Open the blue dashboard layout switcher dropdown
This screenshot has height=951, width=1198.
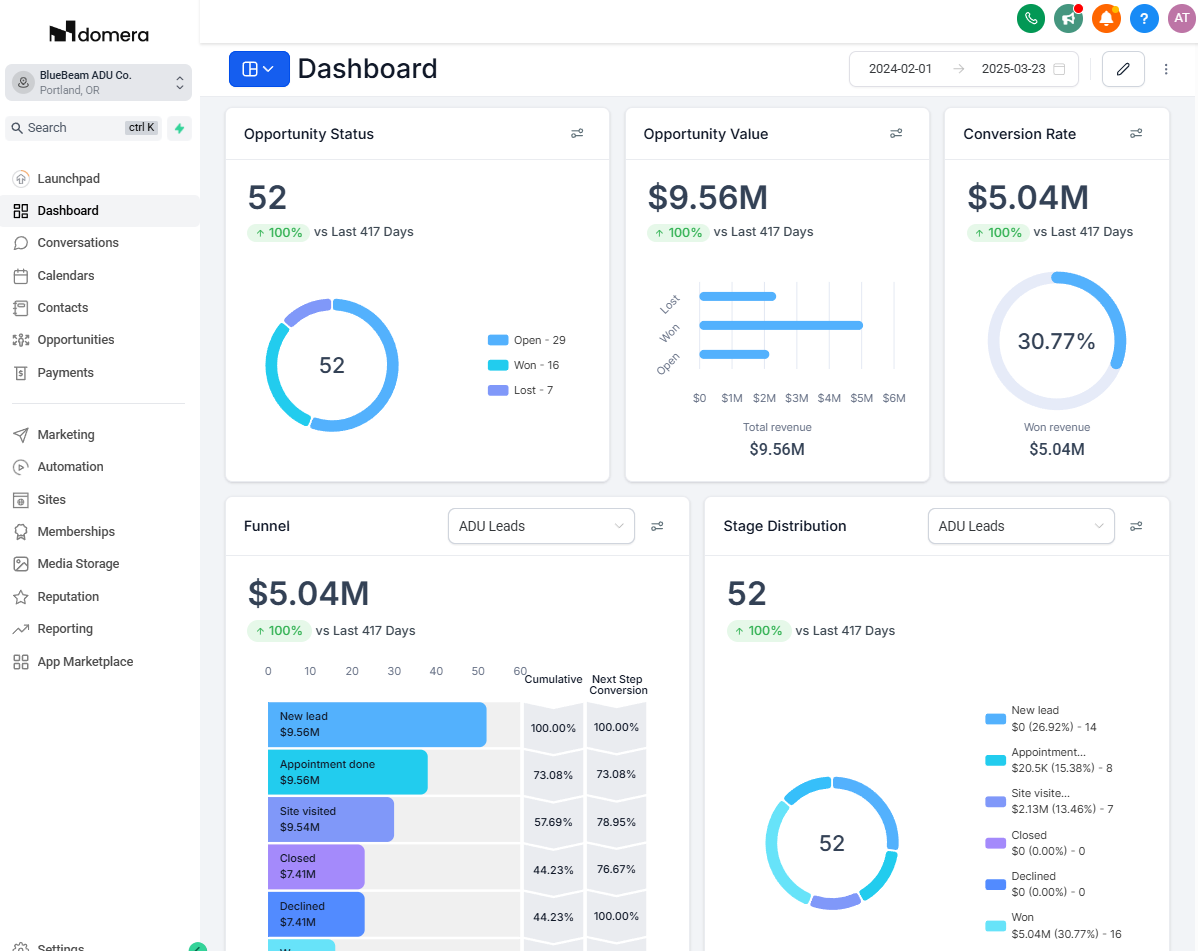click(x=259, y=69)
